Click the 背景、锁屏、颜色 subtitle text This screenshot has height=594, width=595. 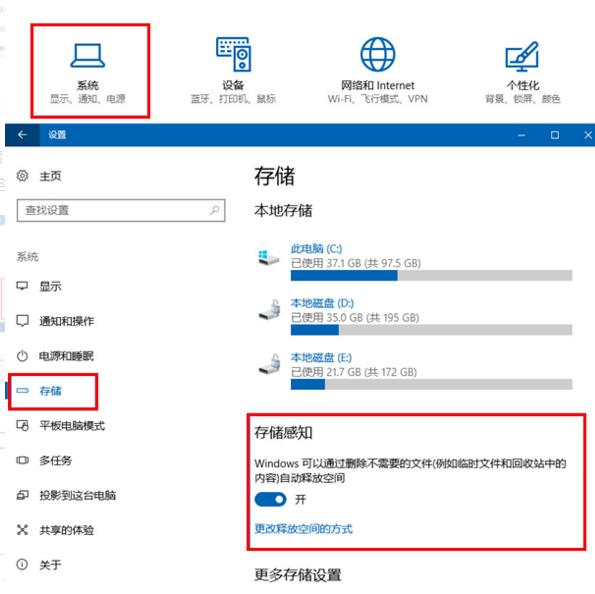coord(523,99)
